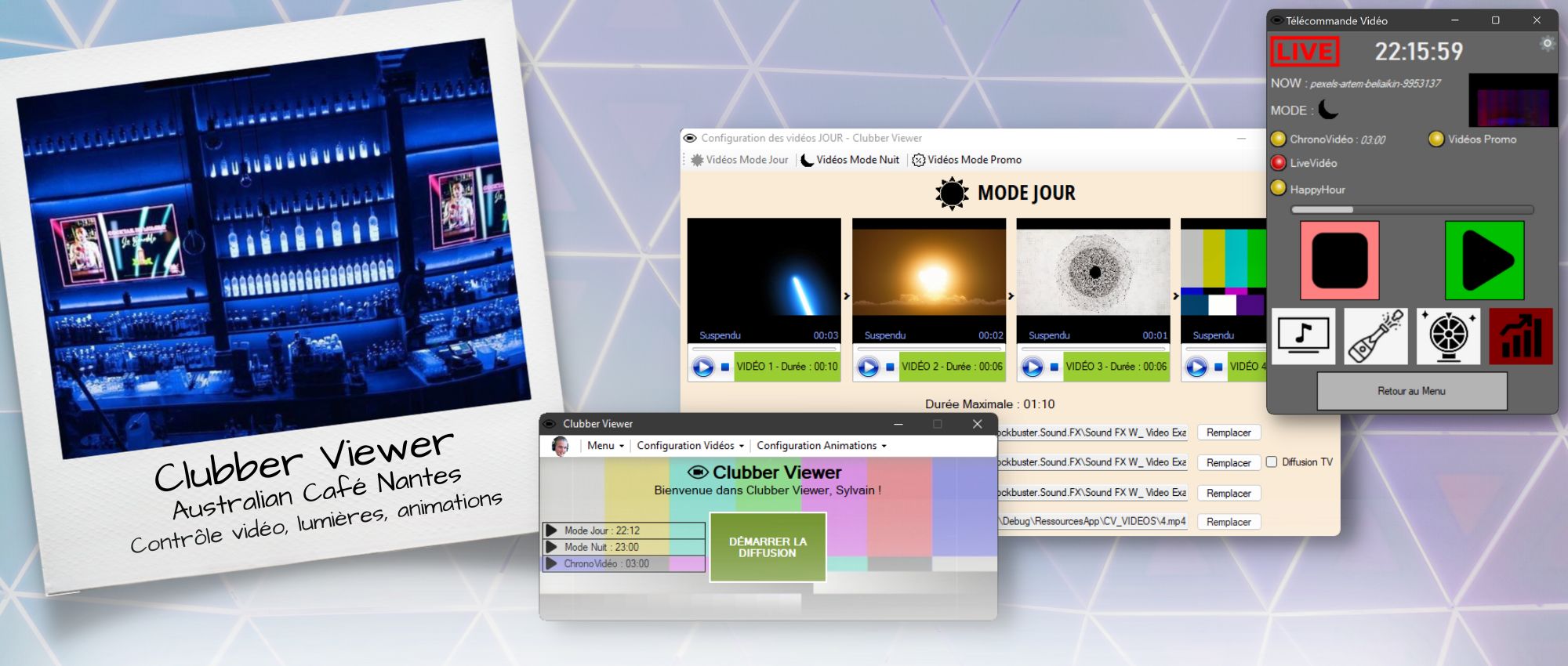Play VIDÉO 3 with its blue play button
Screen dimensions: 1568x666
coord(1033,367)
